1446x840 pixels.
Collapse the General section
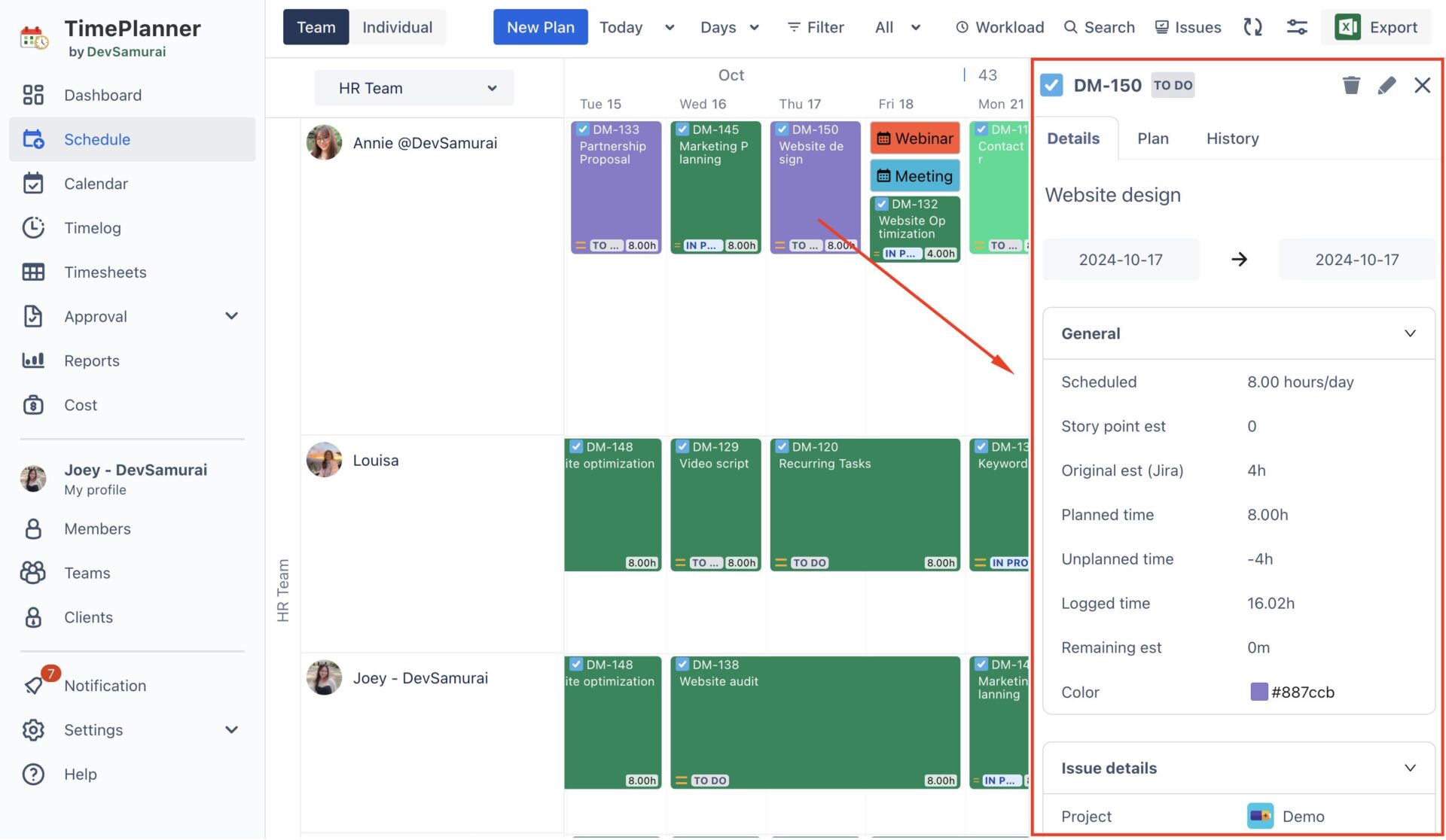point(1410,333)
